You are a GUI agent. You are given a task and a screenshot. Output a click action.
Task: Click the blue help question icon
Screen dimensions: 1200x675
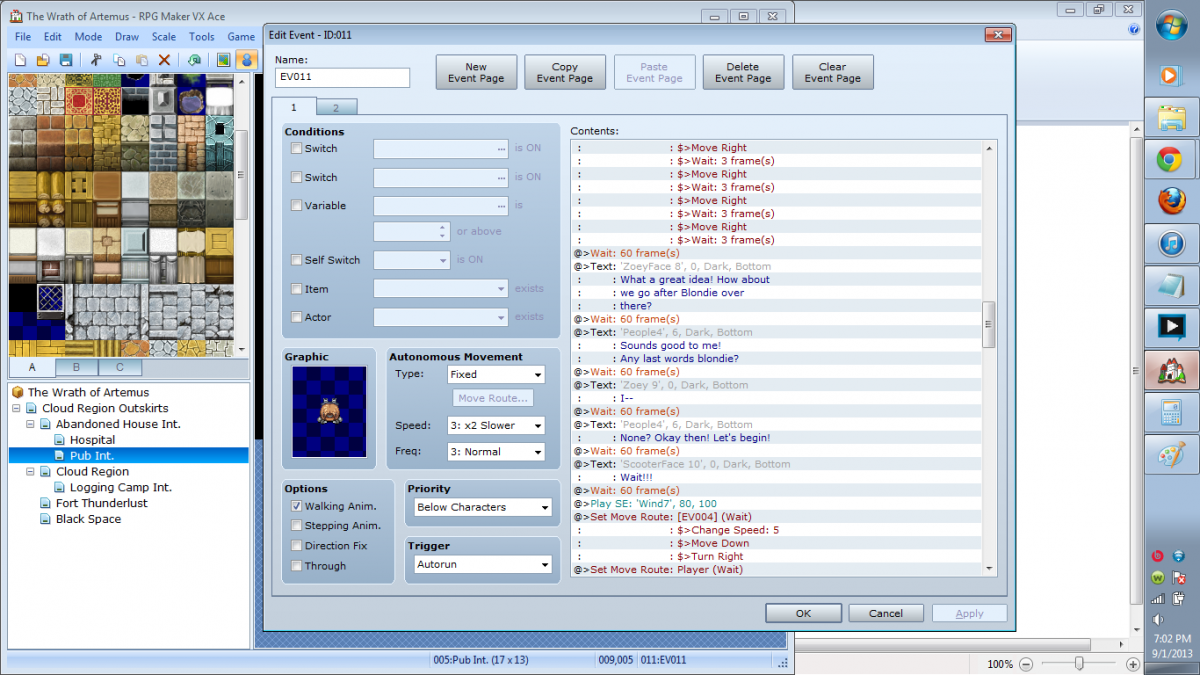(1134, 30)
